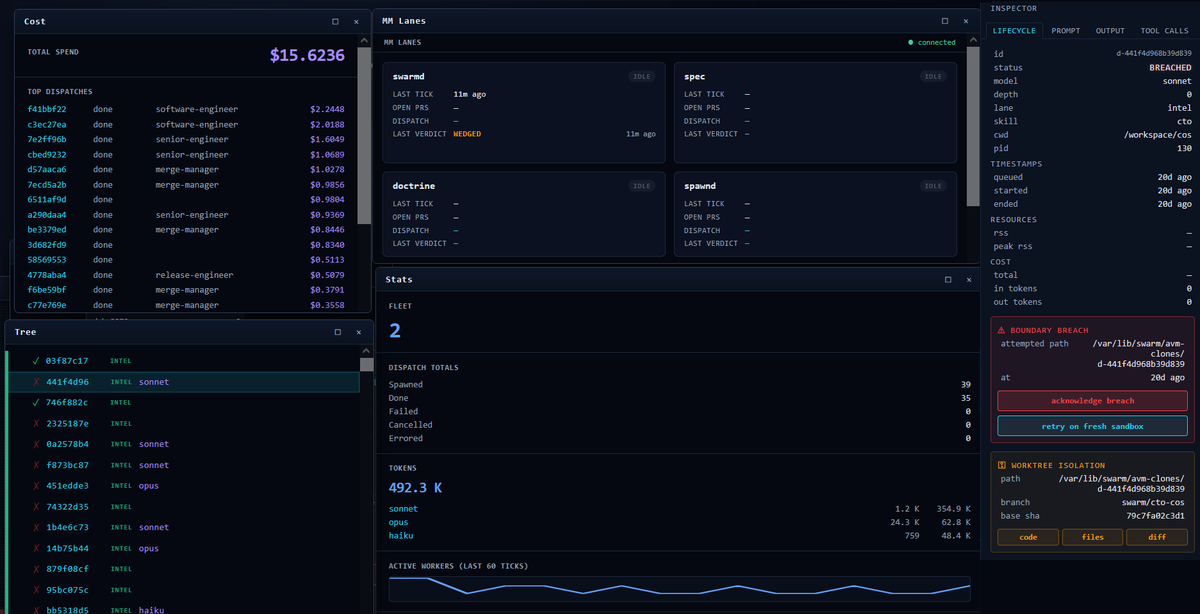
Task: Click the opus row in token stats
Action: [679, 522]
